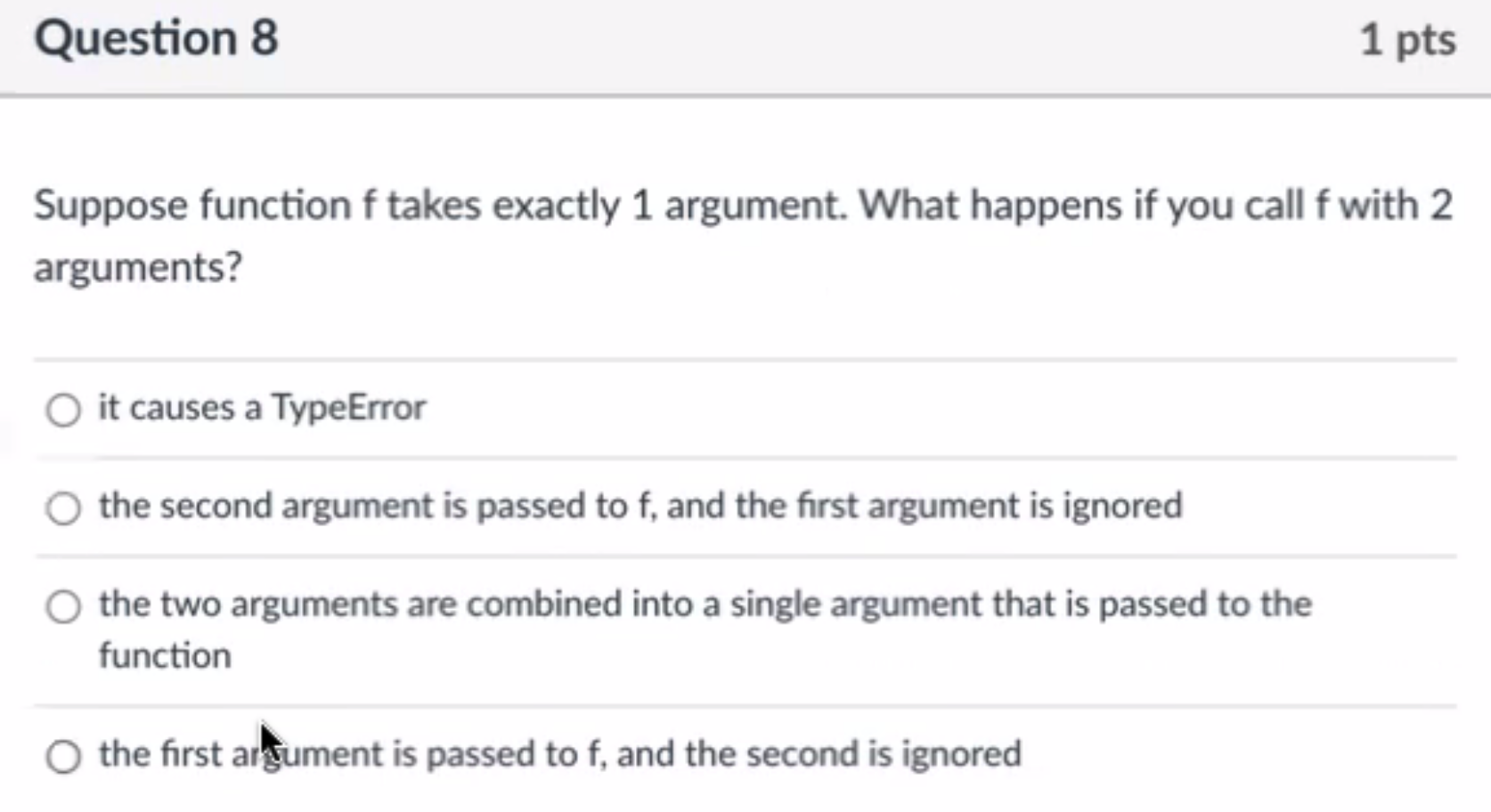Click the wrapped word 'function' in third option
Viewport: 1491px width, 812px height.
165,655
